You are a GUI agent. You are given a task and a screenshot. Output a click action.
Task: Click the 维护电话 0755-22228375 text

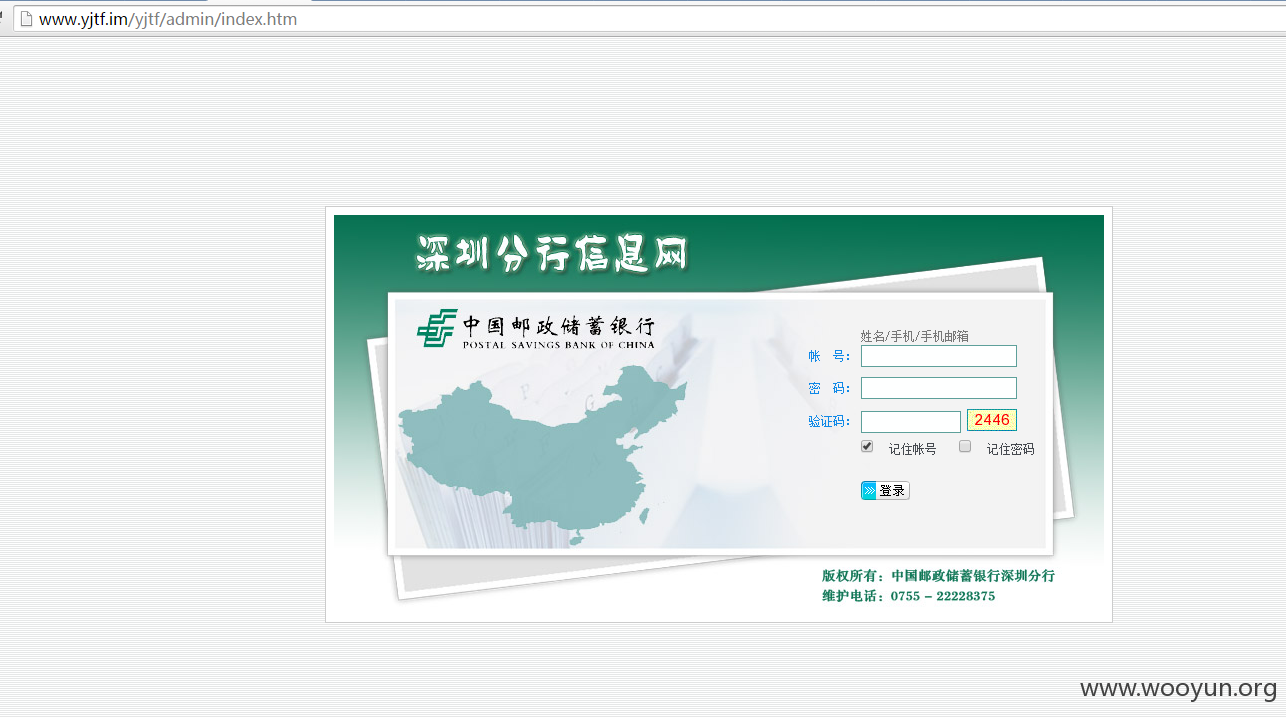(x=908, y=596)
